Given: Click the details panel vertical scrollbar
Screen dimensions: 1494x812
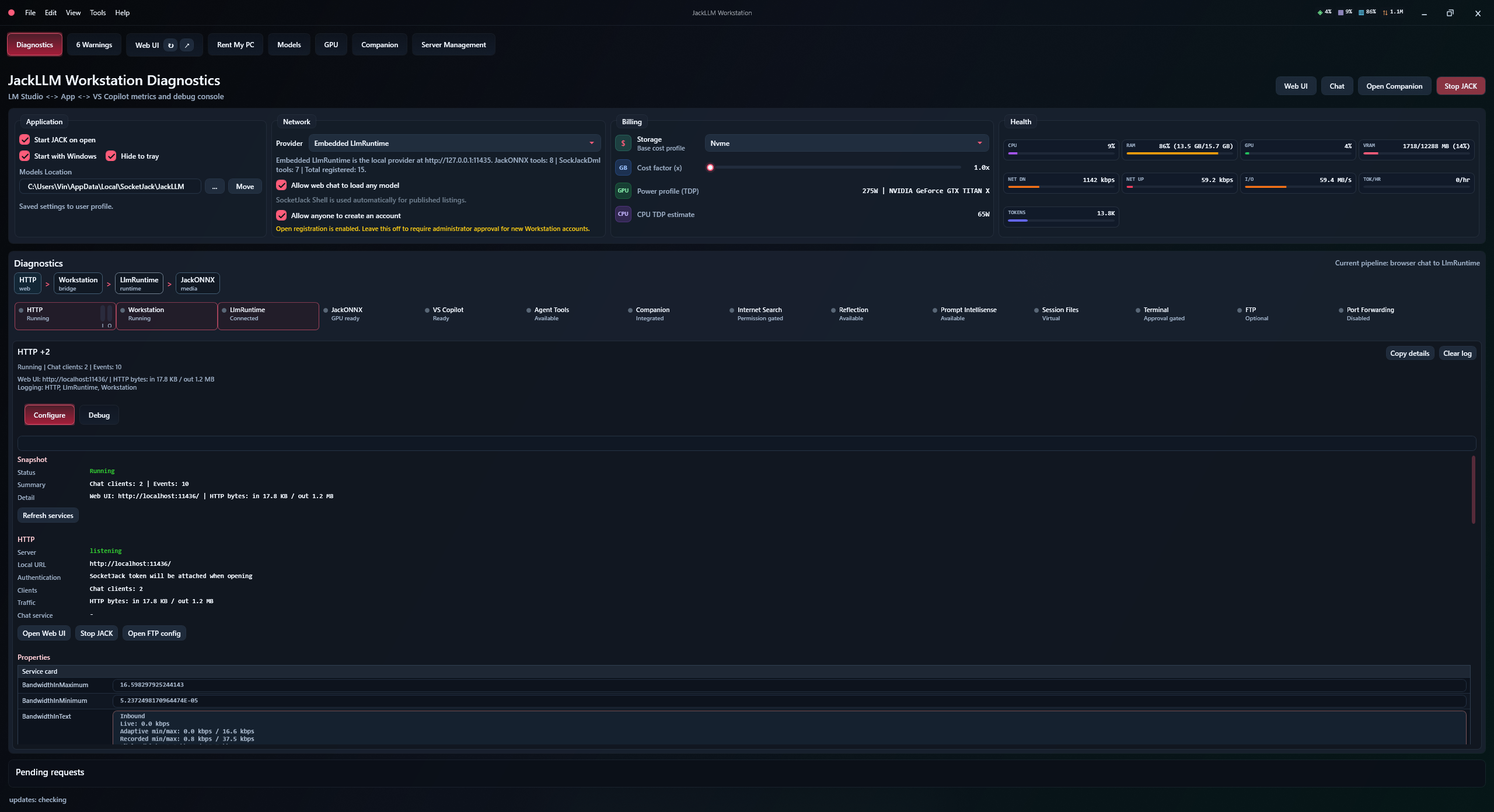Looking at the screenshot, I should click(x=1474, y=489).
